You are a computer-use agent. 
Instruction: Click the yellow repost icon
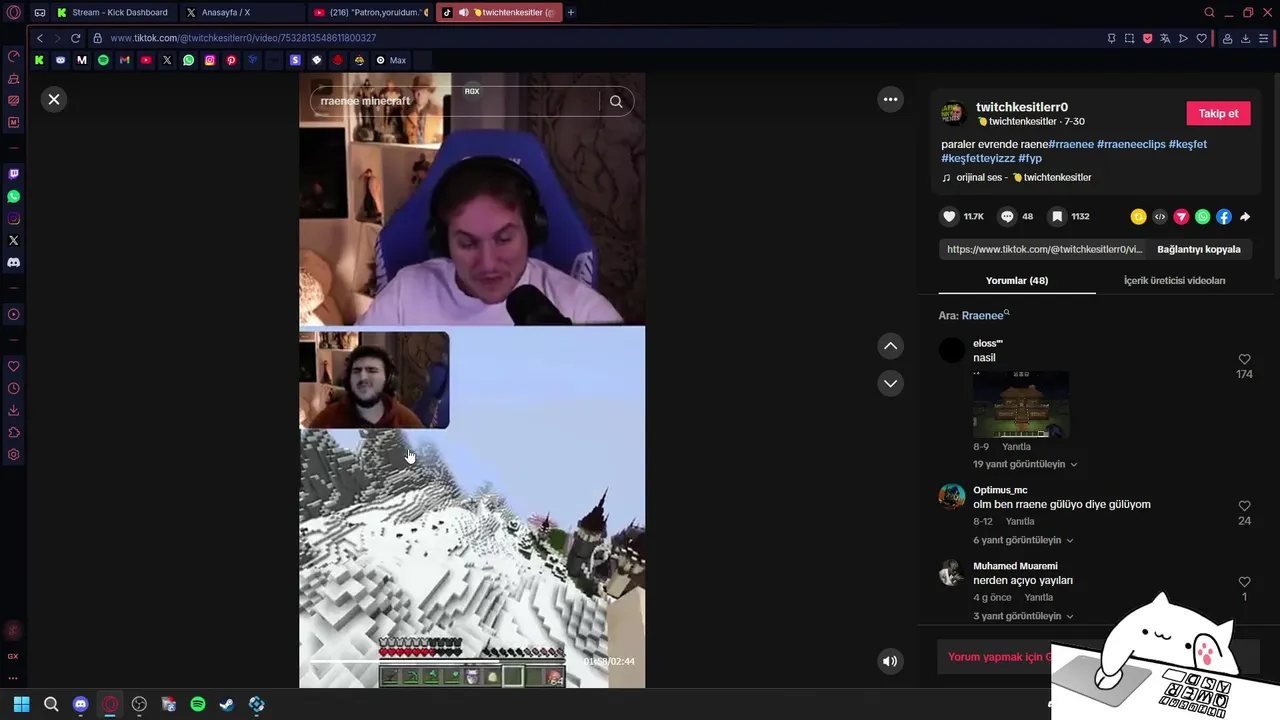pyautogui.click(x=1138, y=216)
